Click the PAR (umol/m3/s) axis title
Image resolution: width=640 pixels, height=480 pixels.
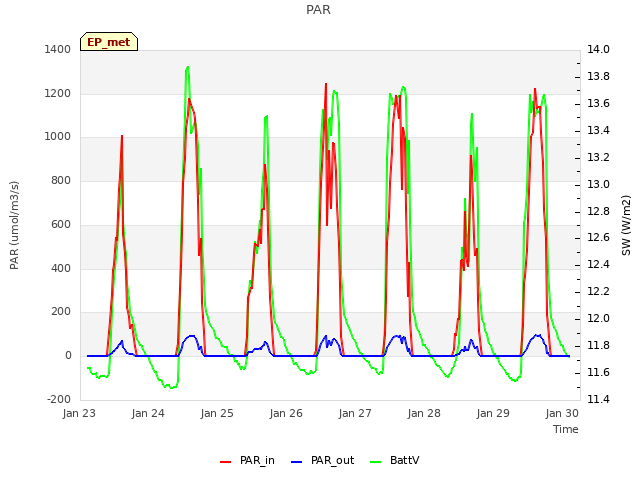14,225
